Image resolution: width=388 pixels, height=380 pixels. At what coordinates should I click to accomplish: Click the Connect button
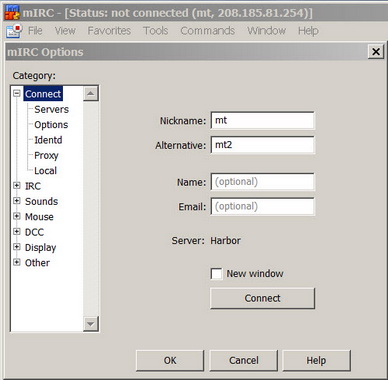262,298
